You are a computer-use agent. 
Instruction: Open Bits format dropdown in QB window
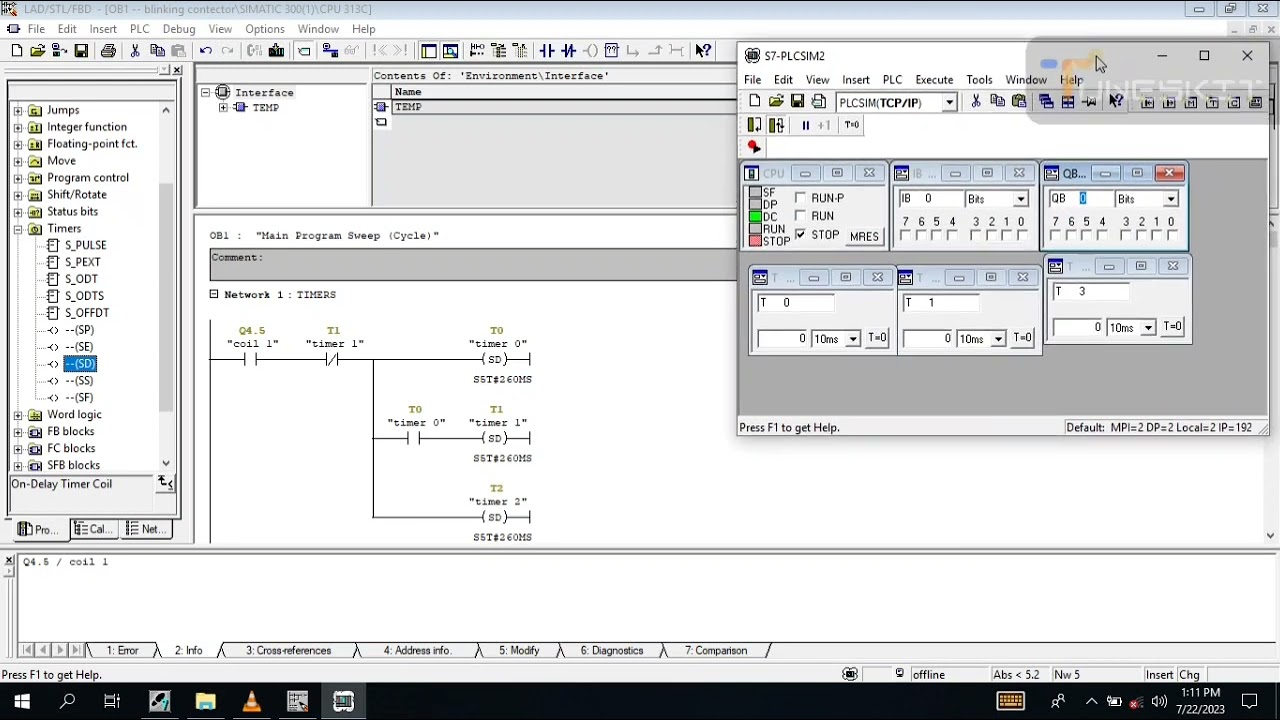[x=1170, y=199]
